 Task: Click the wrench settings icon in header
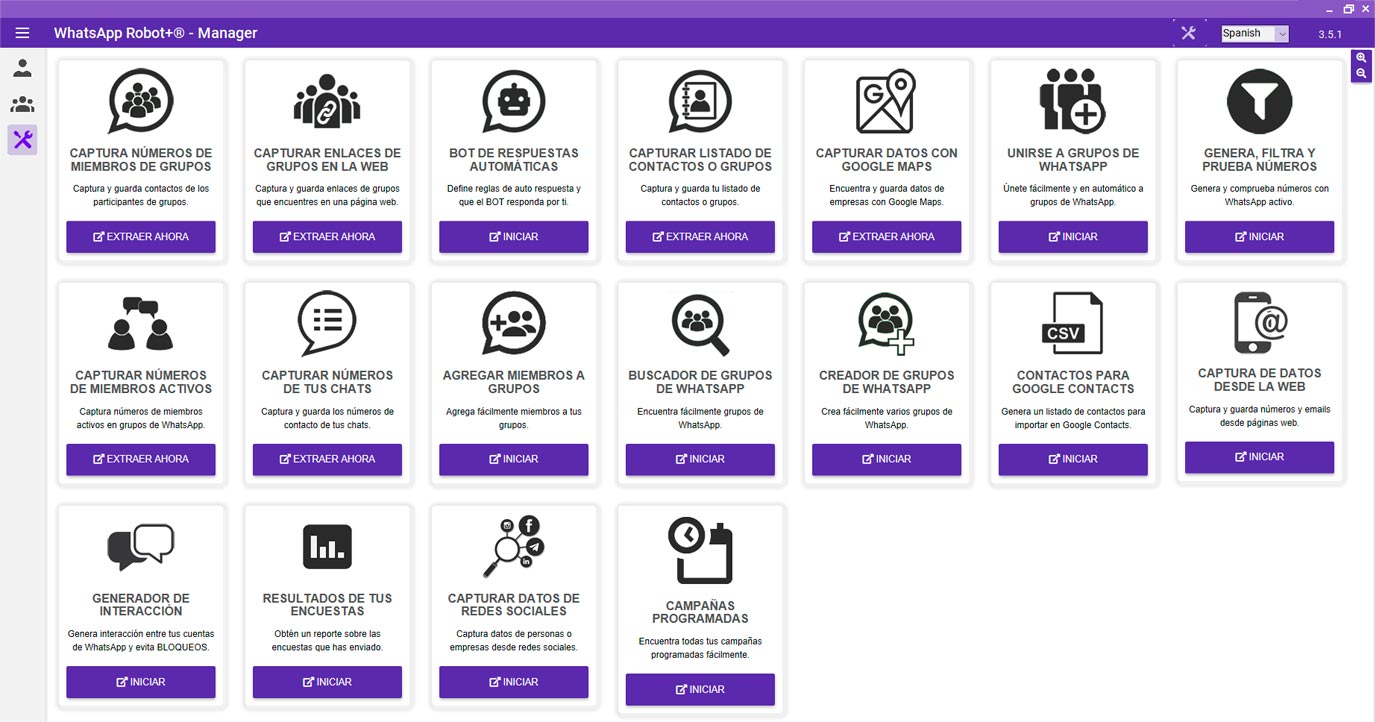click(x=1188, y=33)
